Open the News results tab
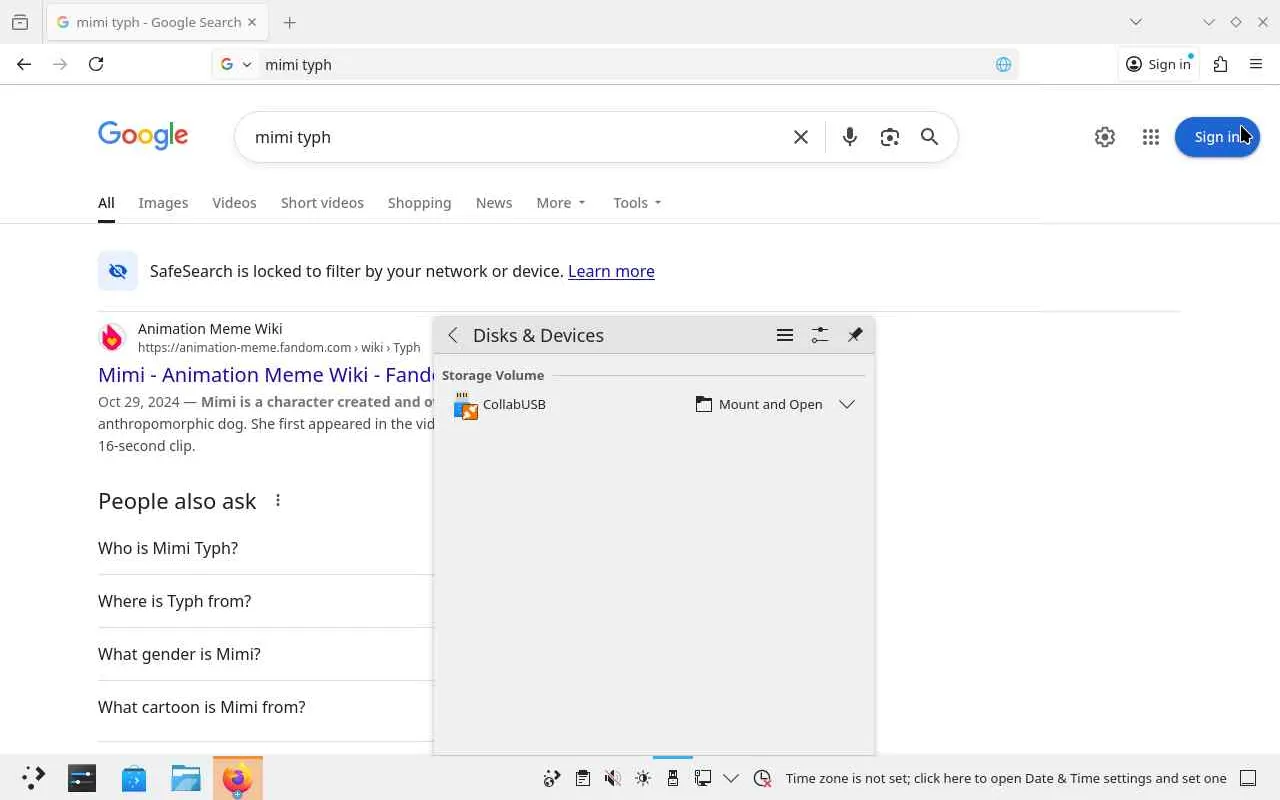The width and height of the screenshot is (1280, 800). [494, 202]
